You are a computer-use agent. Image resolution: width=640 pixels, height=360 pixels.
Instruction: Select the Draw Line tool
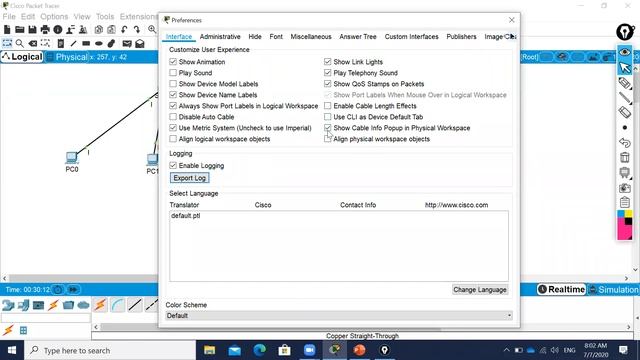[x=73, y=43]
